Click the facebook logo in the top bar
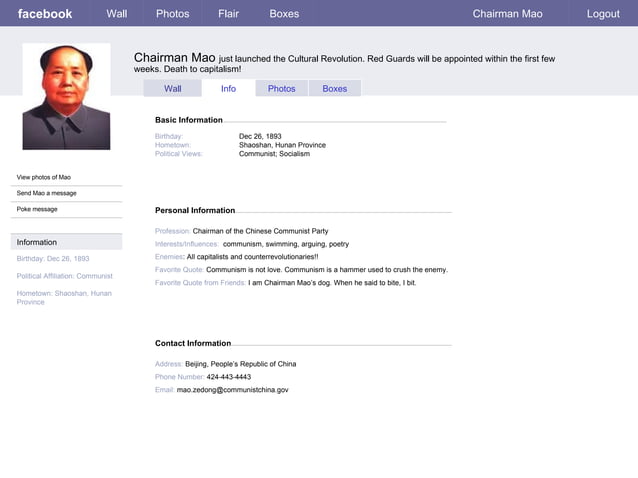This screenshot has height=478, width=638. (45, 14)
